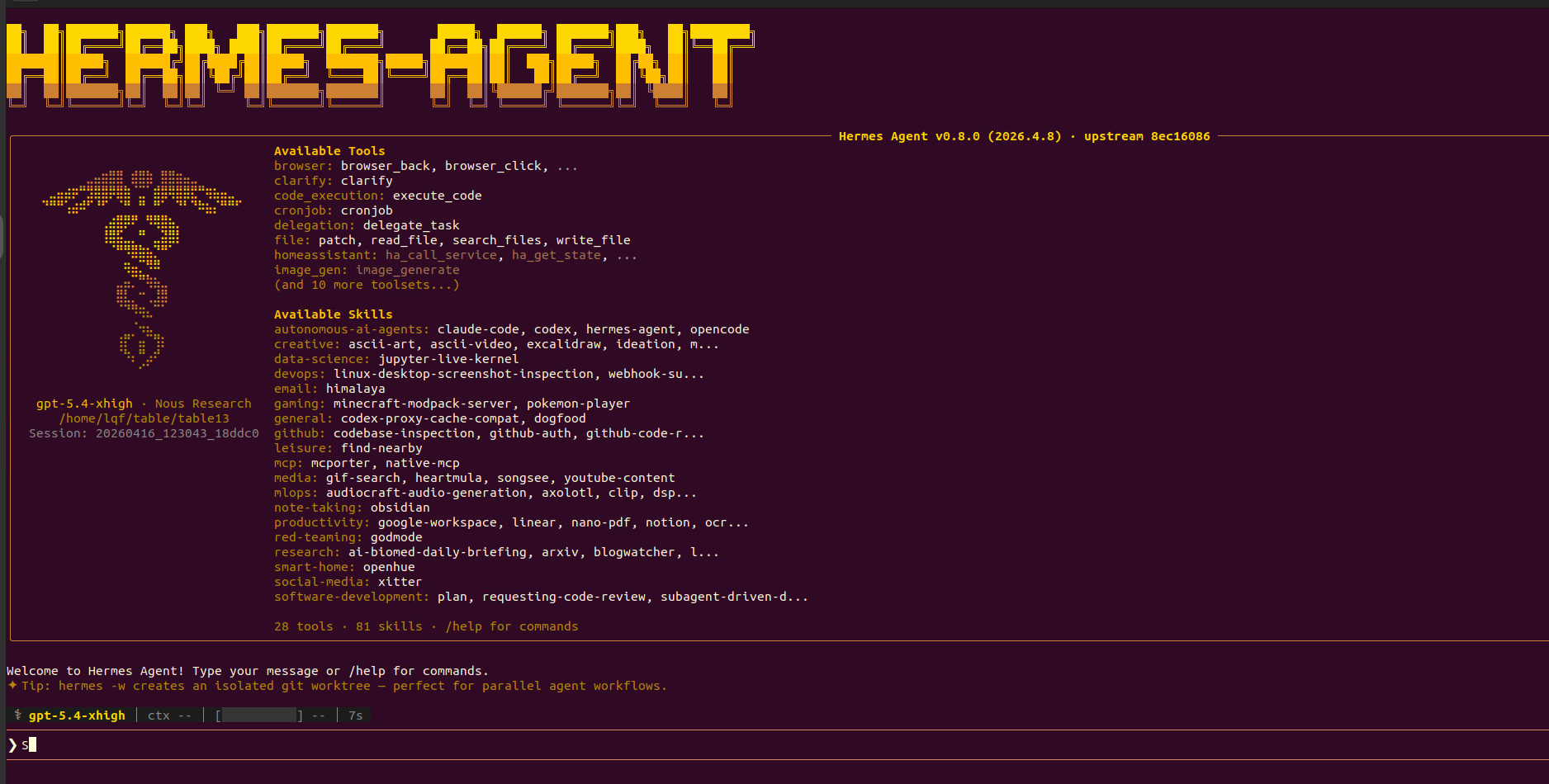1549x784 pixels.
Task: Select the "browser_back" tool name
Action: click(x=386, y=166)
